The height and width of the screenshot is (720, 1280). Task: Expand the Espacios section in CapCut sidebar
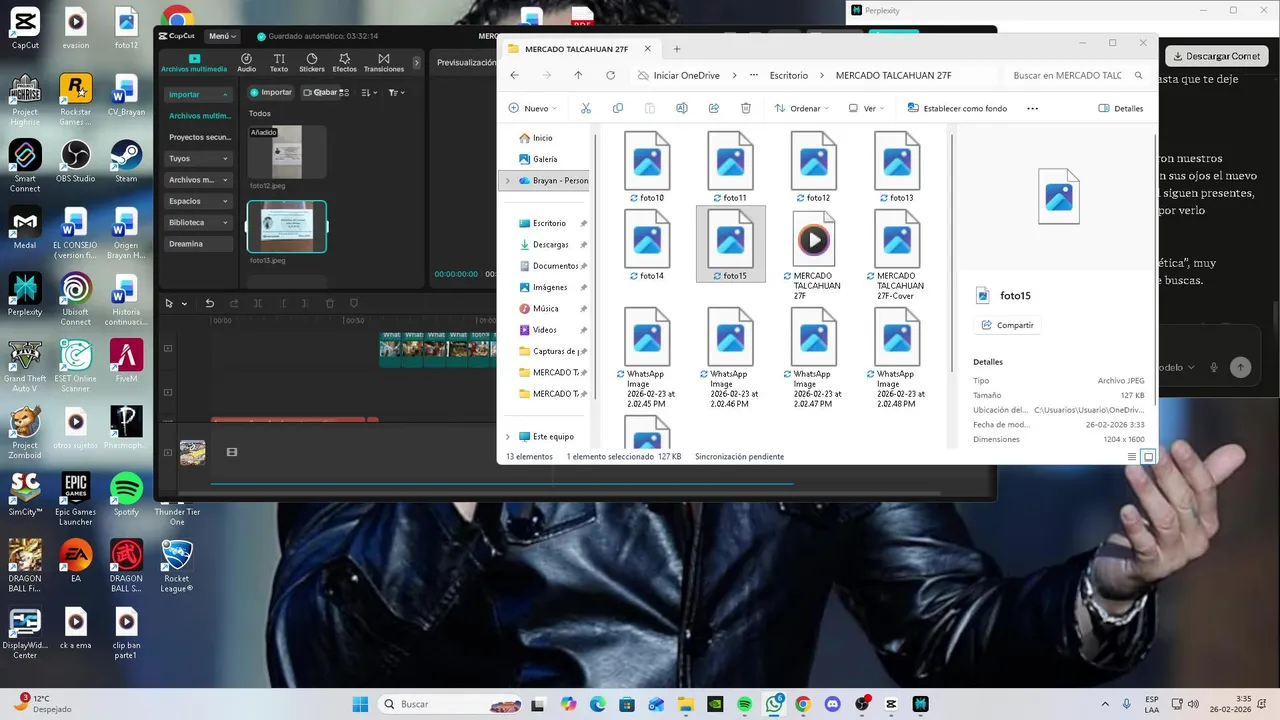(198, 201)
